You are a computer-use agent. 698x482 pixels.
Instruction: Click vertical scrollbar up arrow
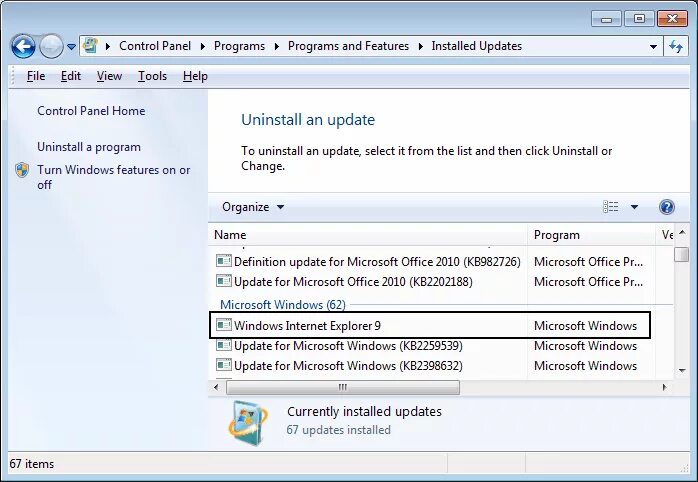point(682,233)
